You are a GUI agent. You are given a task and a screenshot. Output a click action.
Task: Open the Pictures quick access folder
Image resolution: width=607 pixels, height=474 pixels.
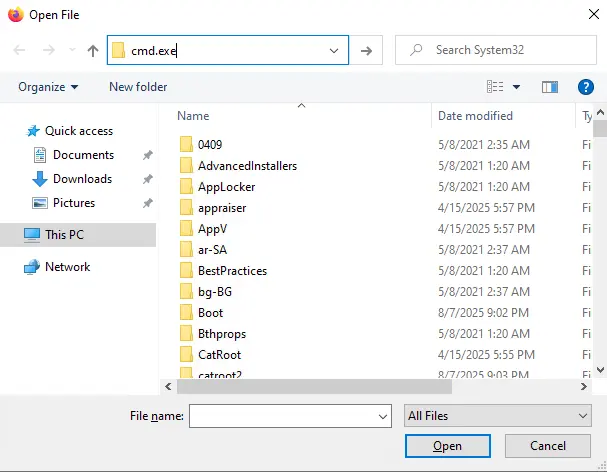tap(74, 203)
